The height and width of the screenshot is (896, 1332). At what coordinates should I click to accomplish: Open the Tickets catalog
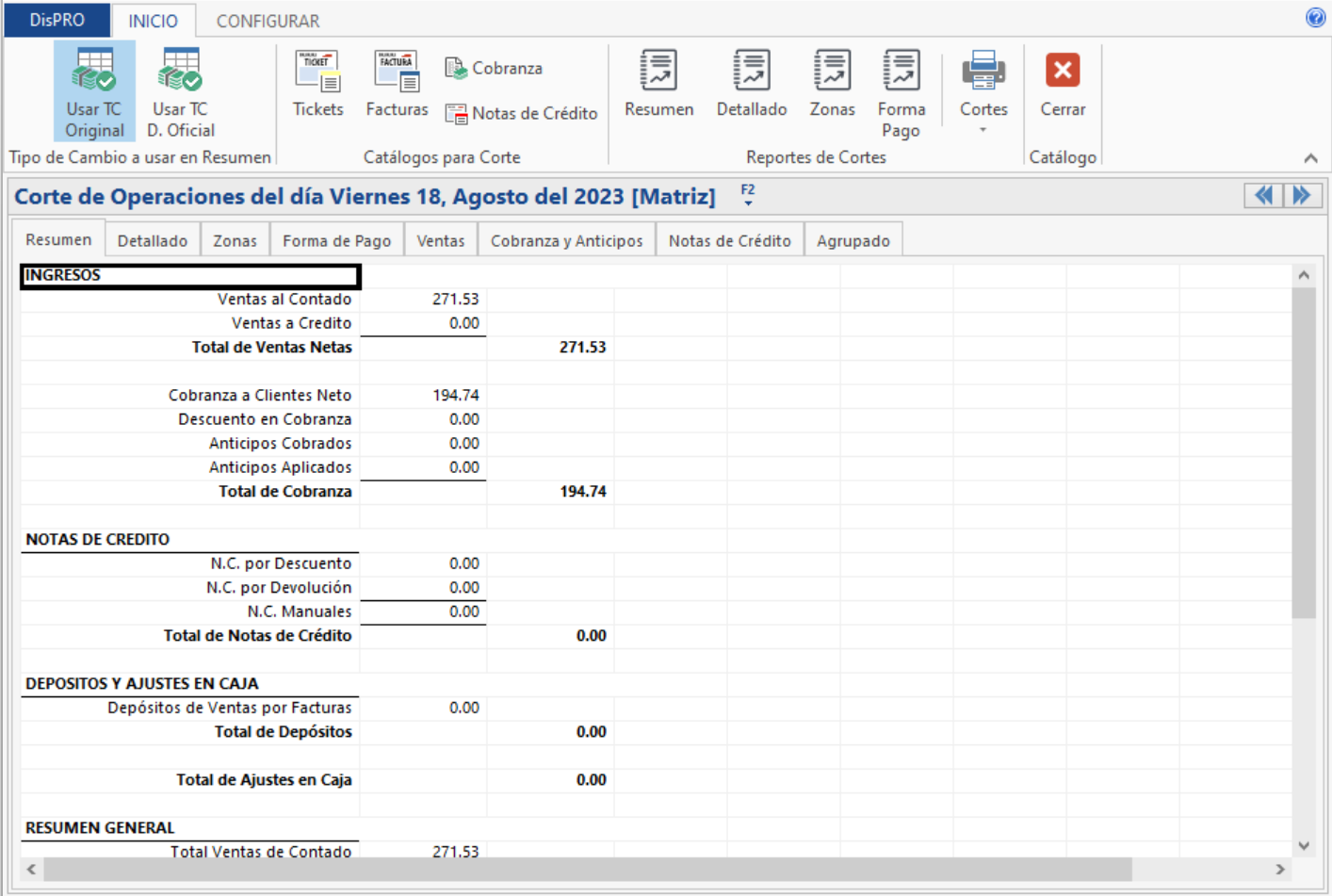317,85
